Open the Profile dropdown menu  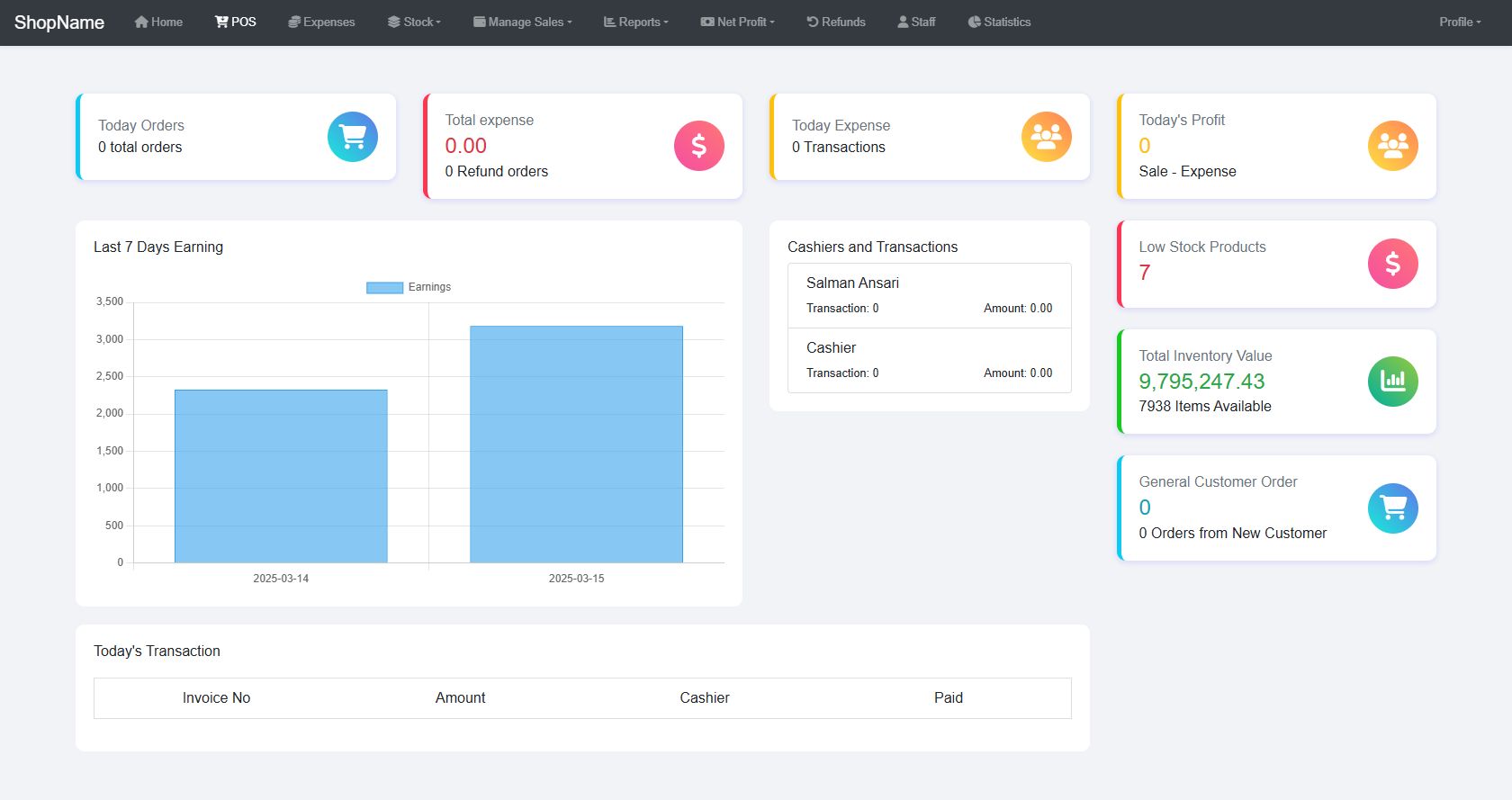click(x=1460, y=22)
